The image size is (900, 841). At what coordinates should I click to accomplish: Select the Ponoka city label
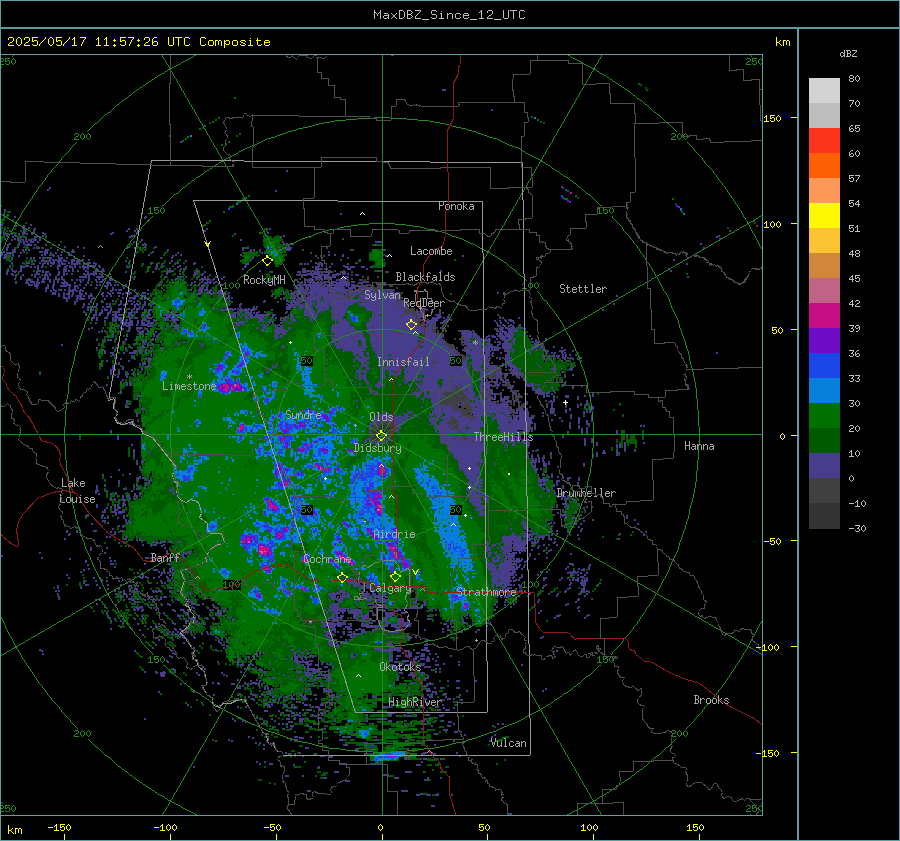point(456,206)
